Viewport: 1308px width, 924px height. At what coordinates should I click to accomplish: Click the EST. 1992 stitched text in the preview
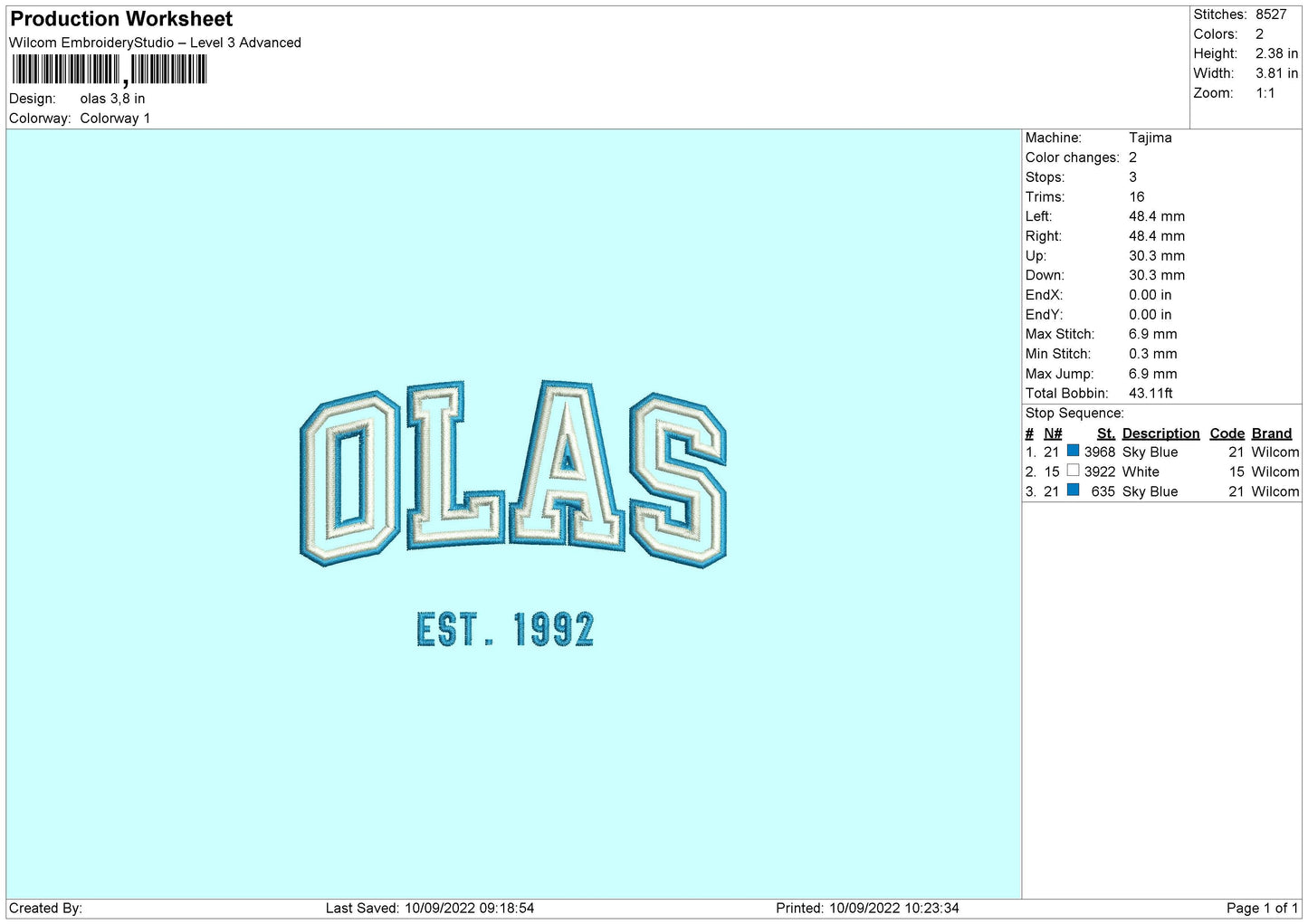click(505, 630)
